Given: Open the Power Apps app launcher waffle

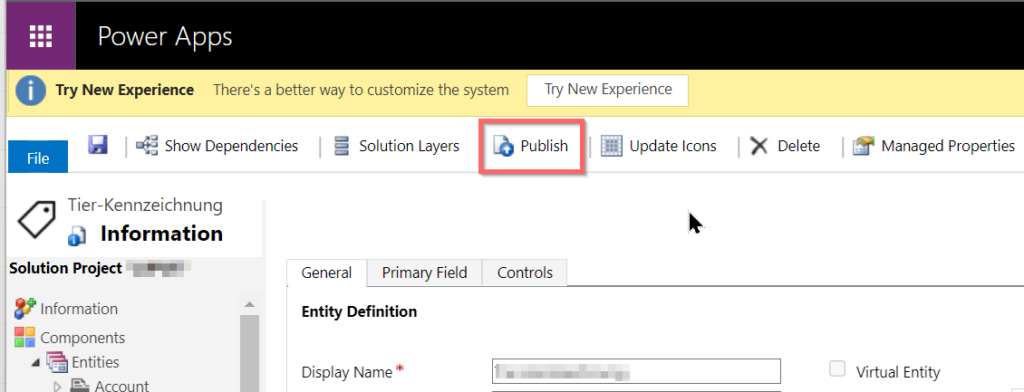Looking at the screenshot, I should pyautogui.click(x=40, y=37).
